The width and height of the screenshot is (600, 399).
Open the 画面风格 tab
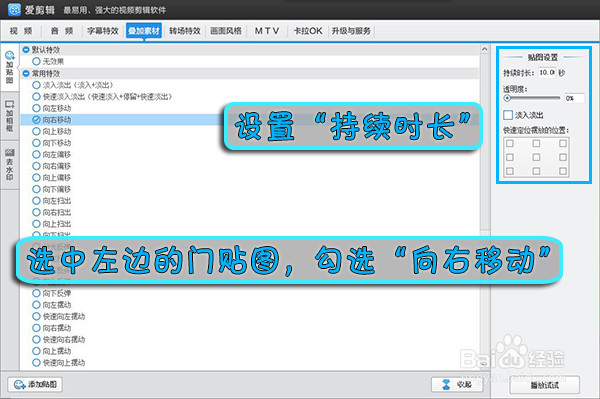[x=226, y=31]
